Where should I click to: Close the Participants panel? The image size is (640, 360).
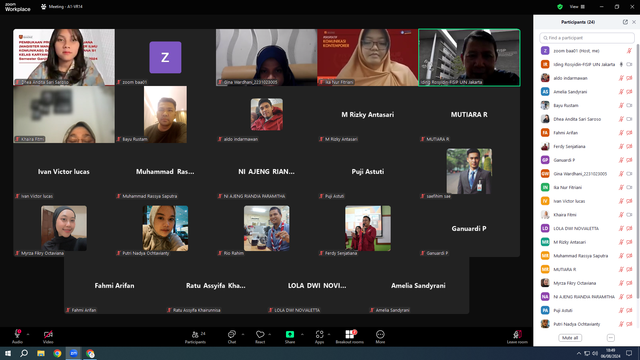click(x=633, y=22)
